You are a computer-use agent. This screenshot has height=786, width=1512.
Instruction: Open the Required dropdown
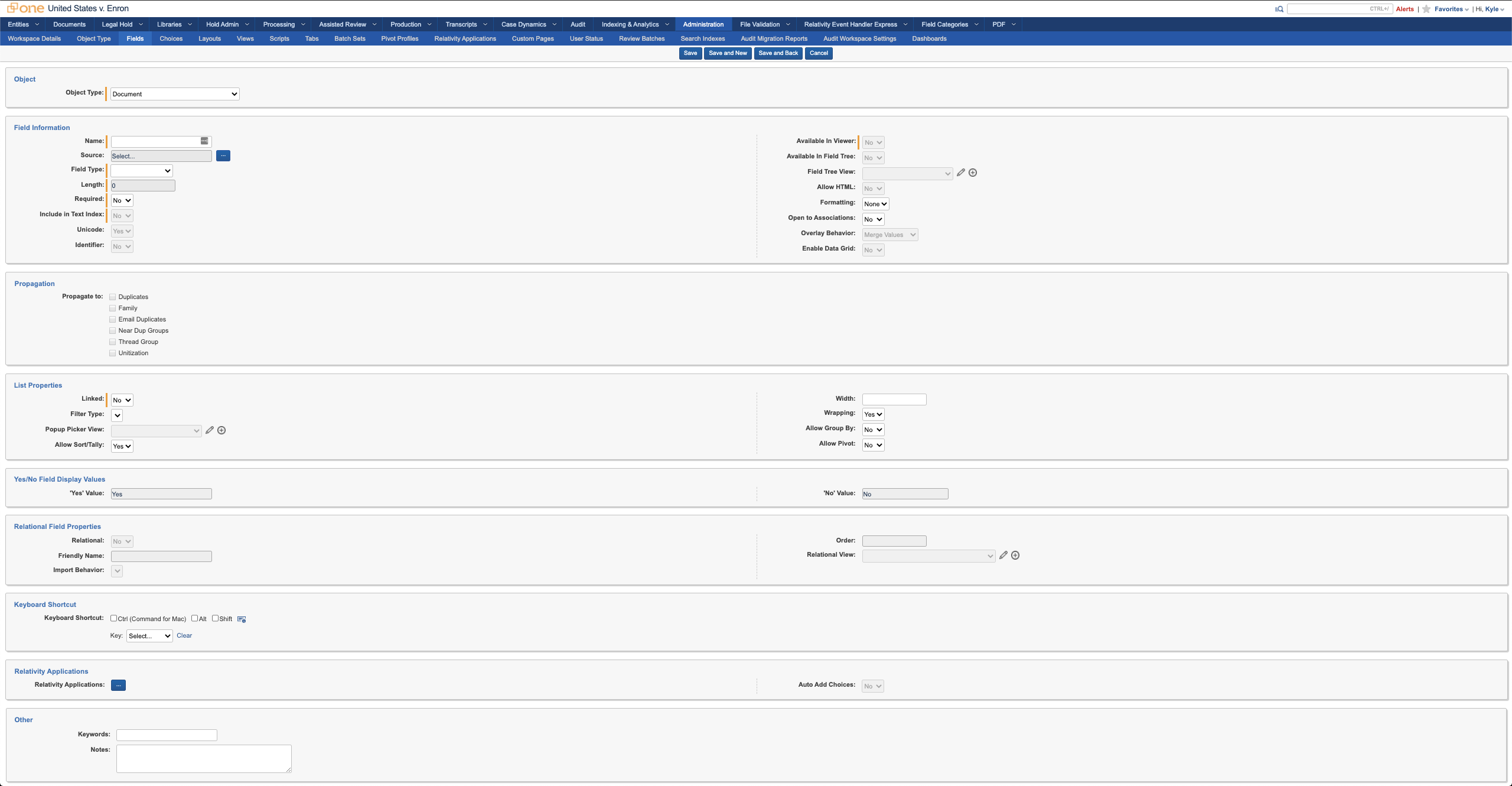tap(122, 200)
